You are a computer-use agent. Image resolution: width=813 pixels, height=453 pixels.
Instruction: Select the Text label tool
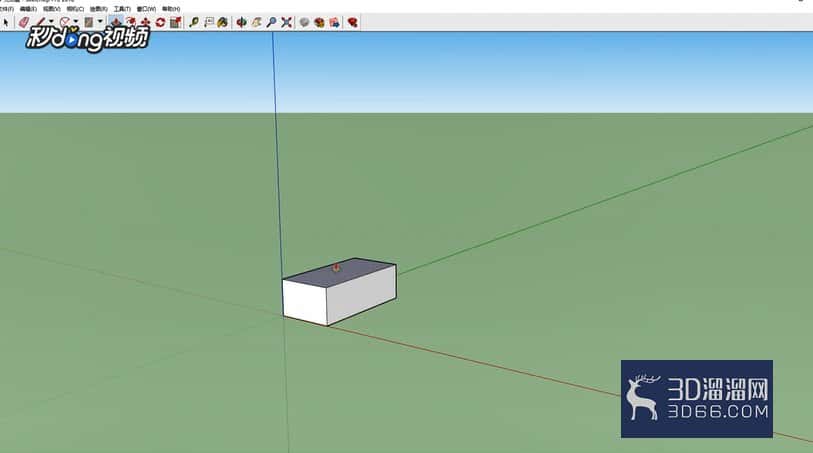(208, 22)
